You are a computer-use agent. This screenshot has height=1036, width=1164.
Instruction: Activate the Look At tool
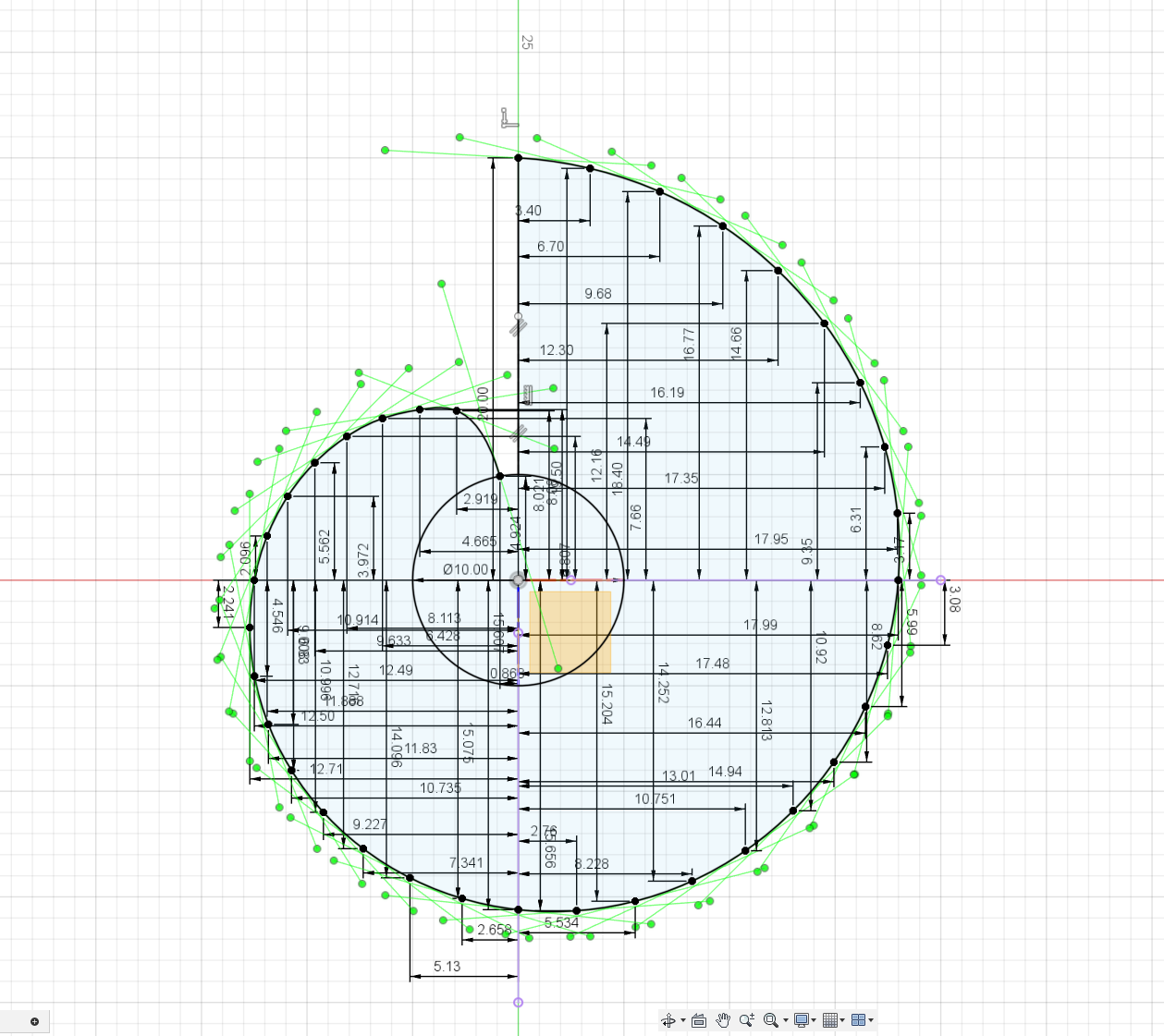coord(700,1019)
